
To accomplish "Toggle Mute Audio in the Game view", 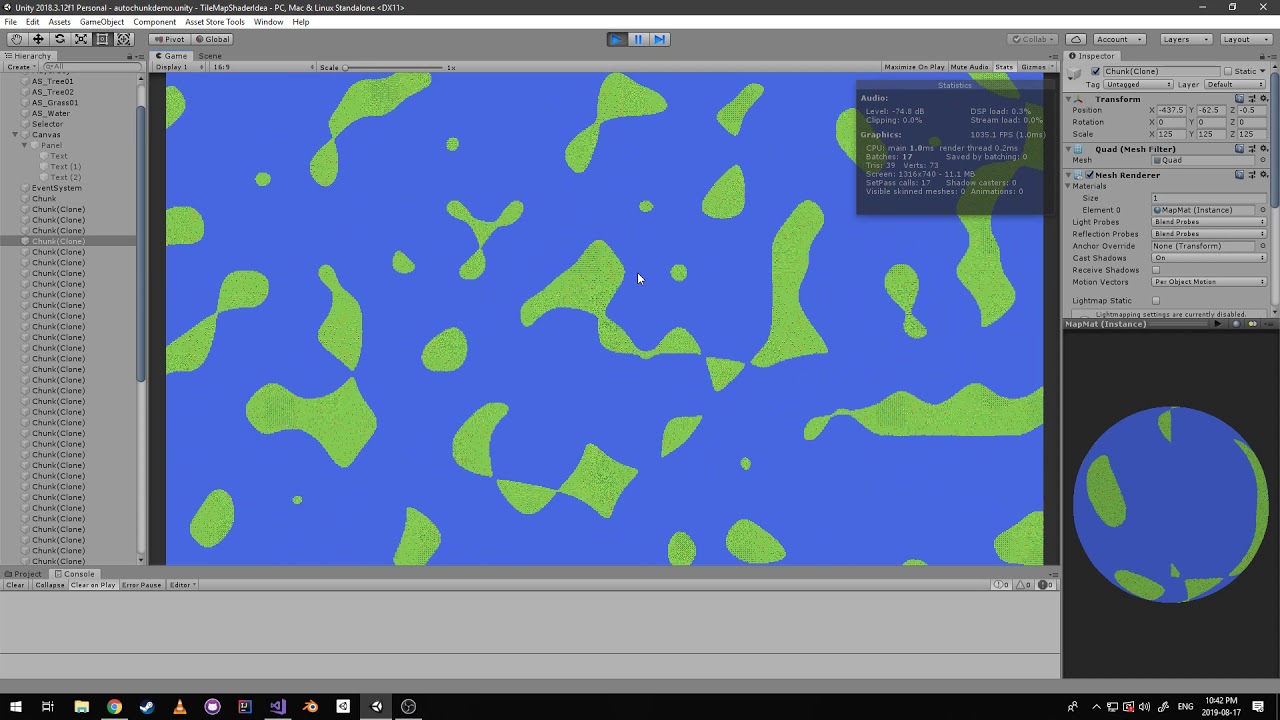I will tap(969, 66).
